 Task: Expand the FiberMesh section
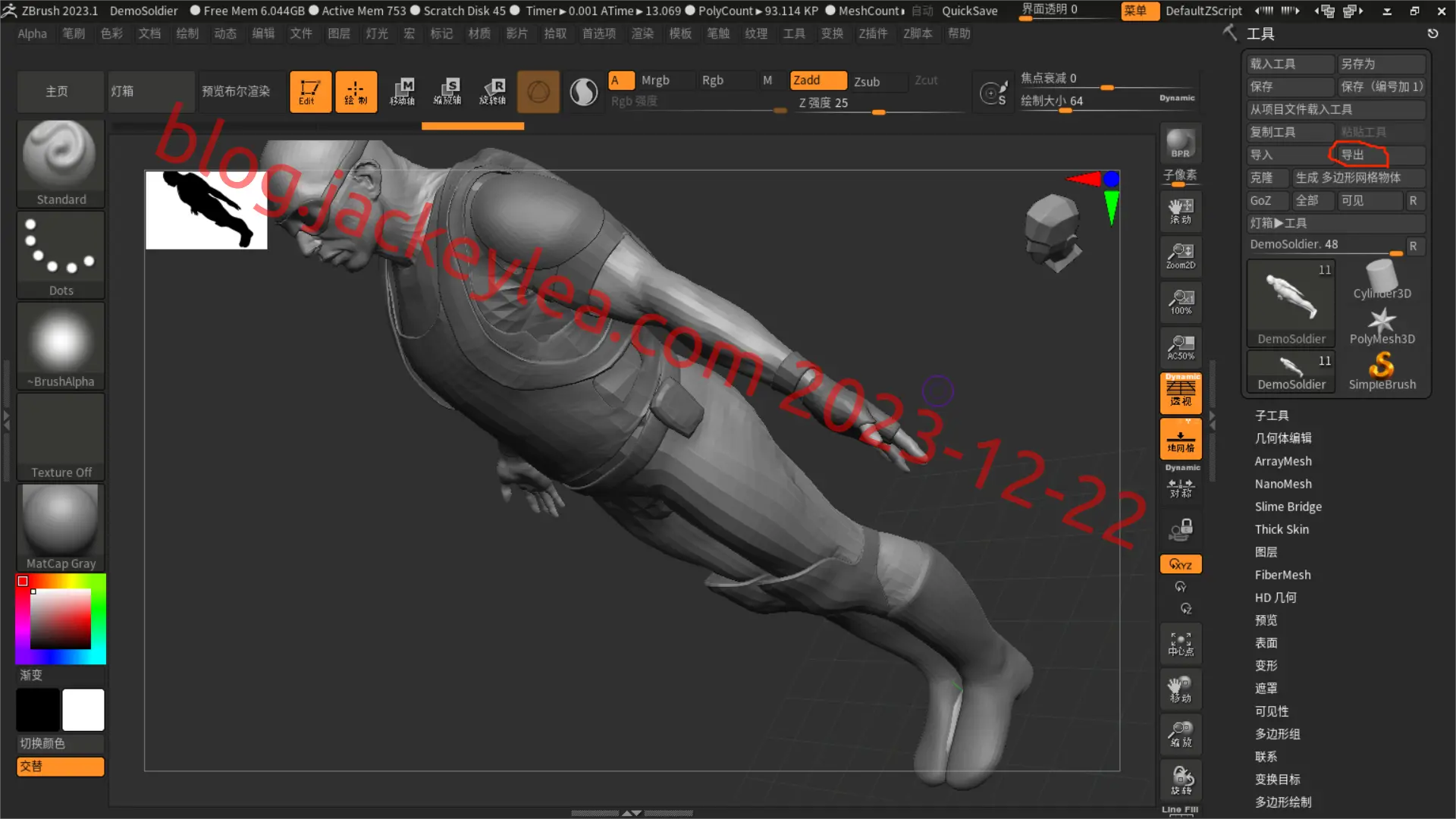[x=1282, y=575]
